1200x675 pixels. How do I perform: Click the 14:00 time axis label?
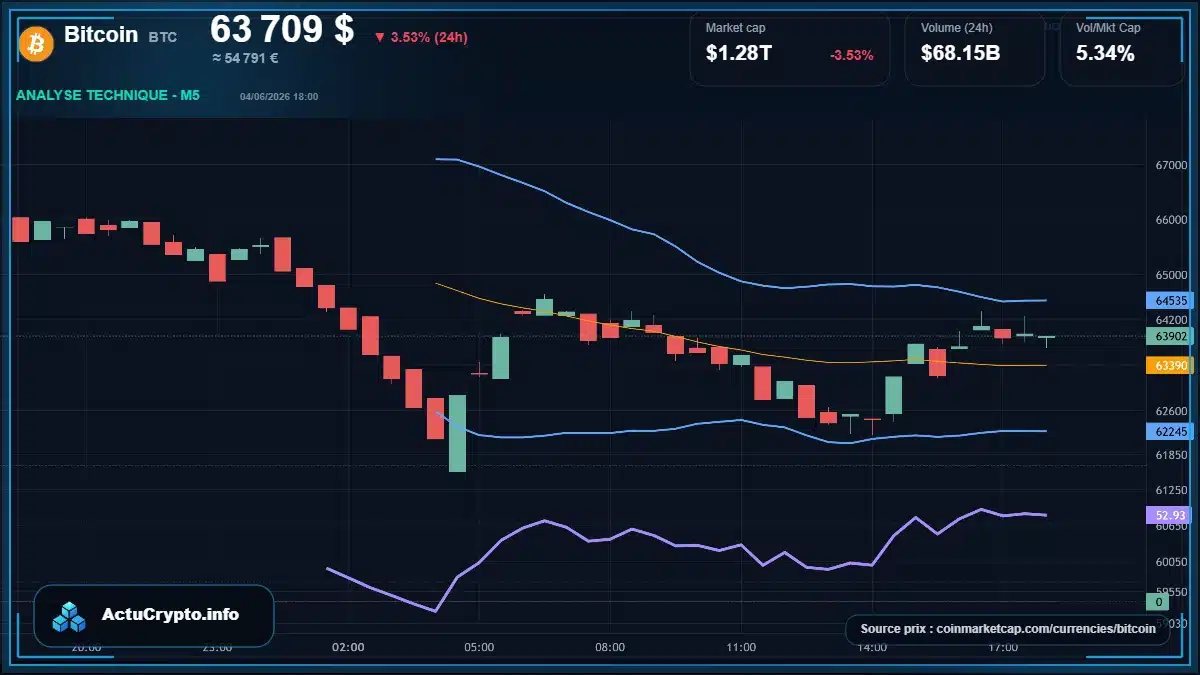point(872,647)
